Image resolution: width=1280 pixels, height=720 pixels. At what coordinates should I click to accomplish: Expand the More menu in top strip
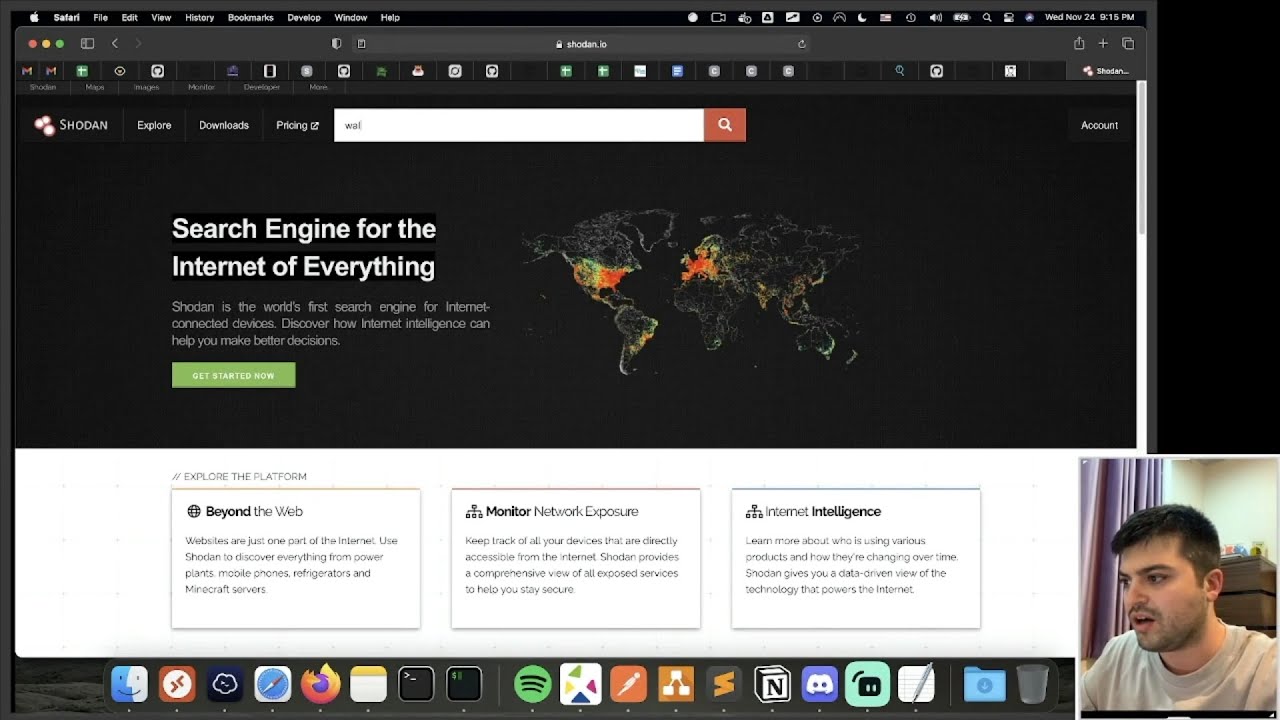pos(318,87)
